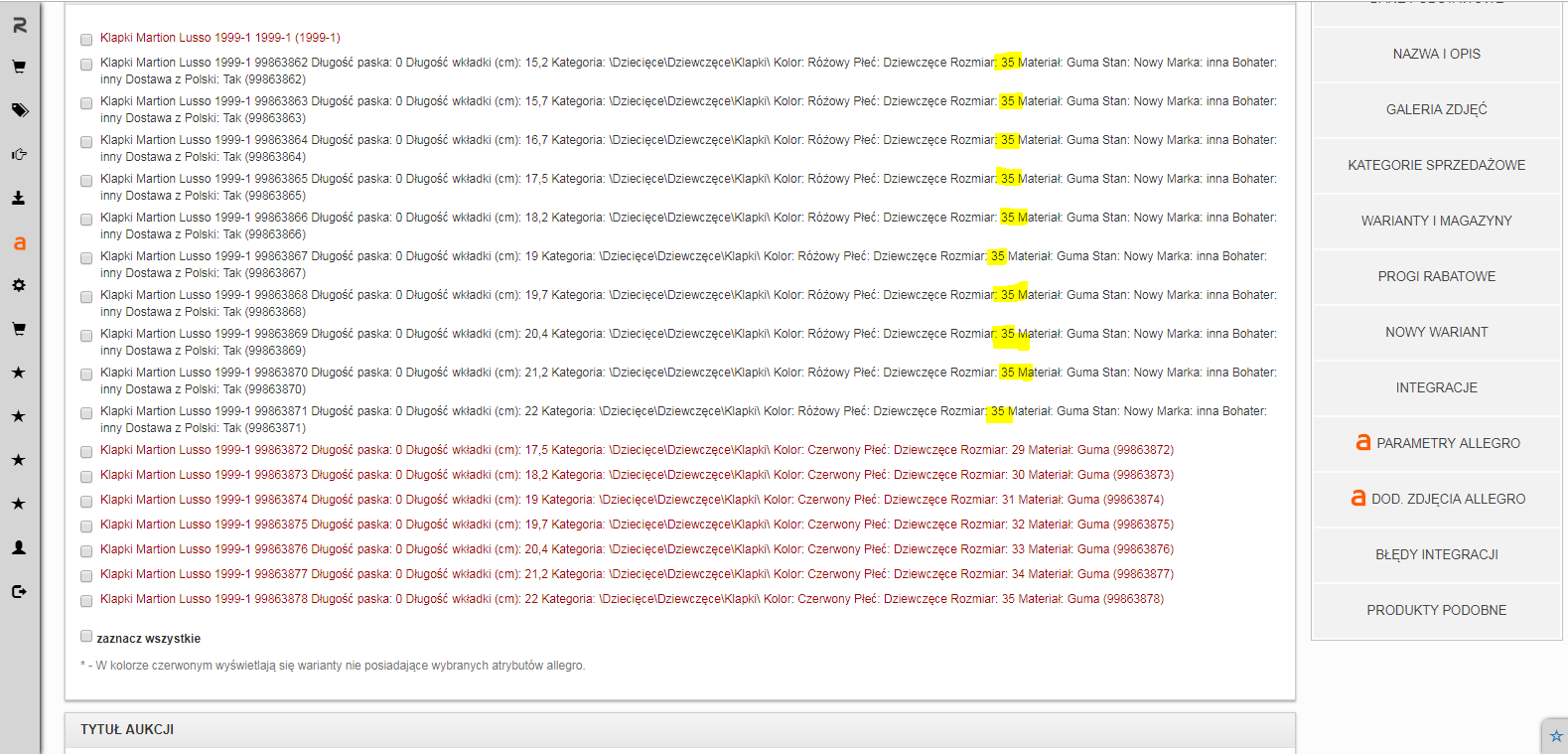
Task: Click the R logo in the sidebar
Action: 19,25
